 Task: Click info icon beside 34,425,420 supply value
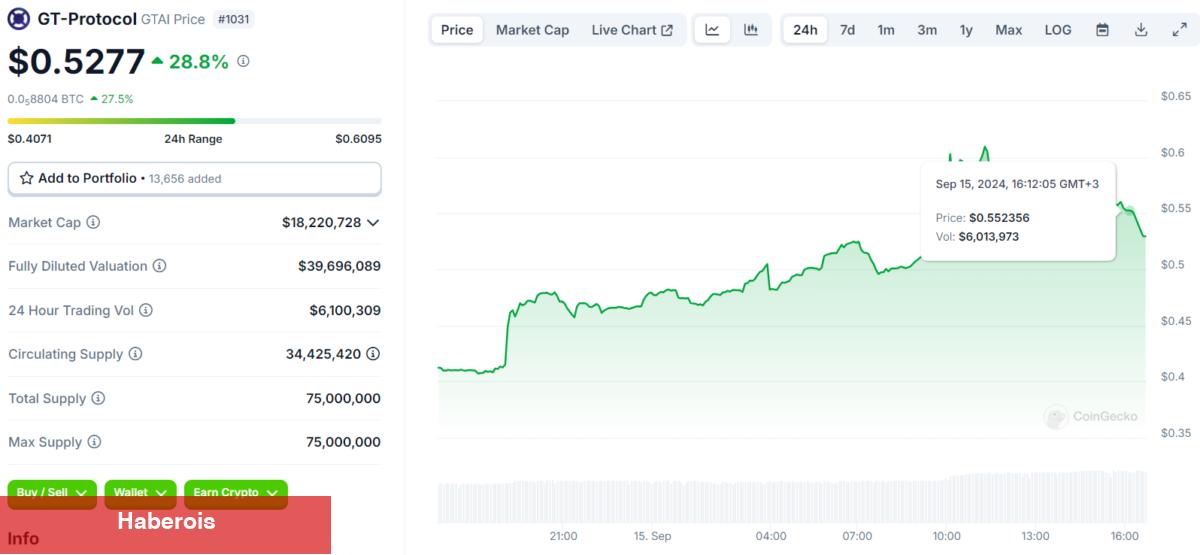pos(373,354)
